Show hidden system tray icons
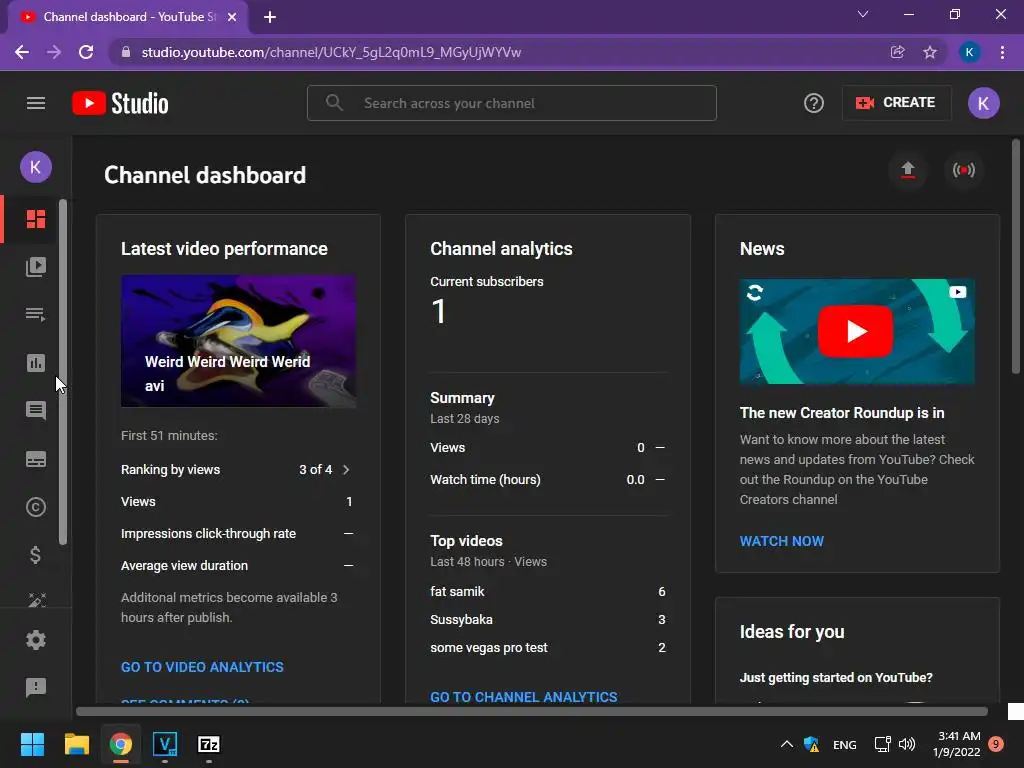The height and width of the screenshot is (768, 1024). (x=787, y=744)
